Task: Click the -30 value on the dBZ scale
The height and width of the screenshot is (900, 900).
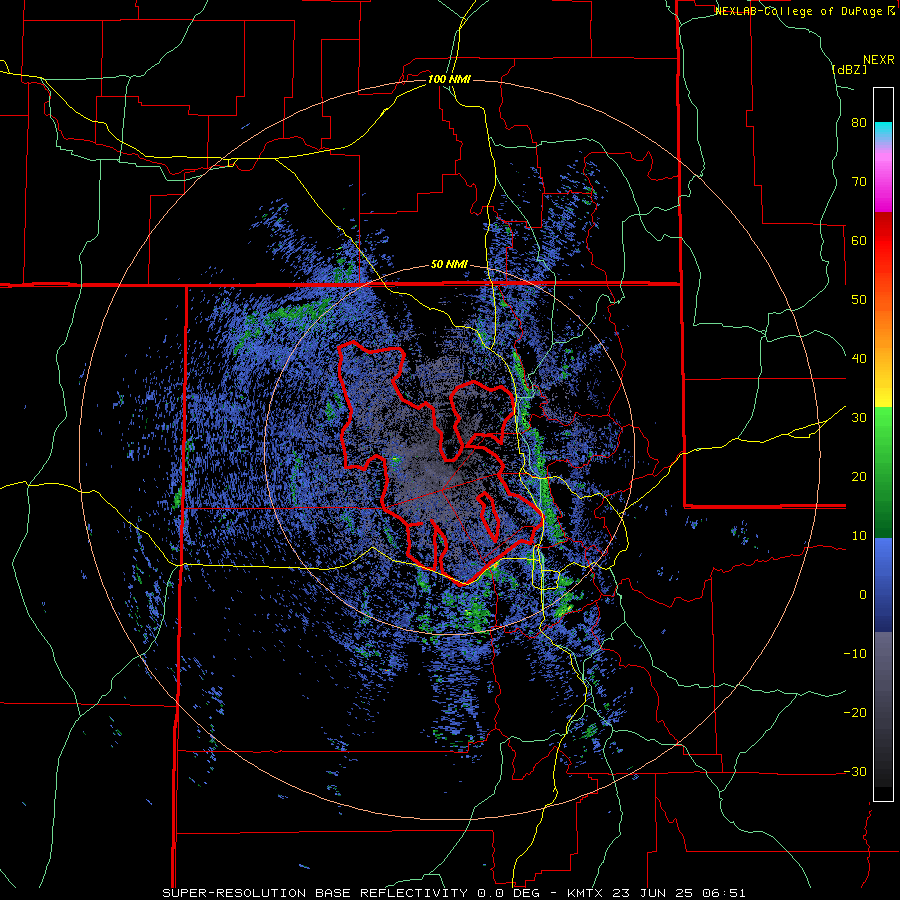Action: (855, 771)
